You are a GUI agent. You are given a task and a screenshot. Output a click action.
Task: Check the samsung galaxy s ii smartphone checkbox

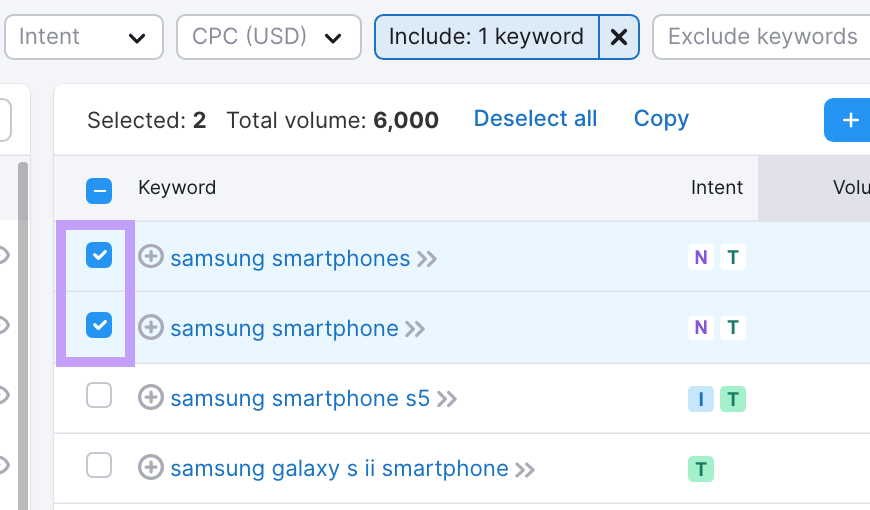[x=99, y=466]
